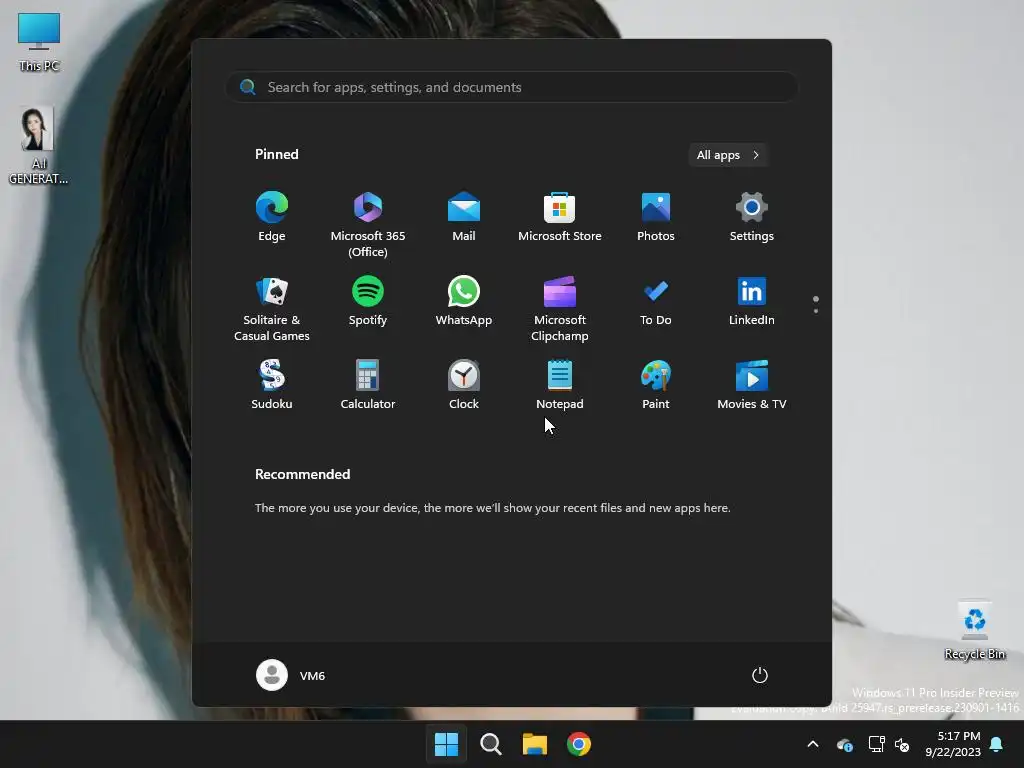Viewport: 1024px width, 768px height.
Task: Launch Sudoku game
Action: (x=272, y=385)
